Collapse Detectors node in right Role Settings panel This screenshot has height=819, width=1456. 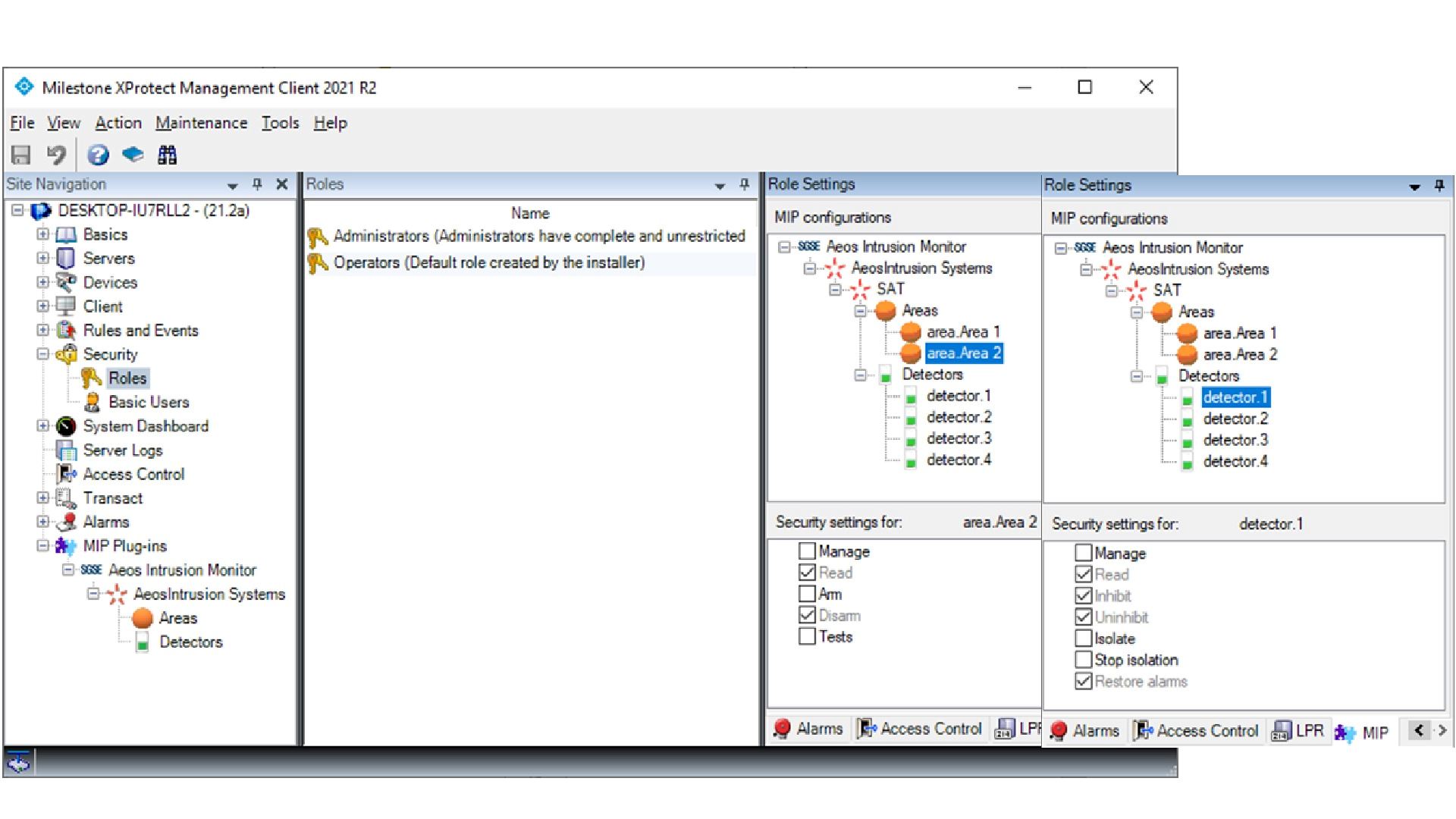click(x=1137, y=376)
